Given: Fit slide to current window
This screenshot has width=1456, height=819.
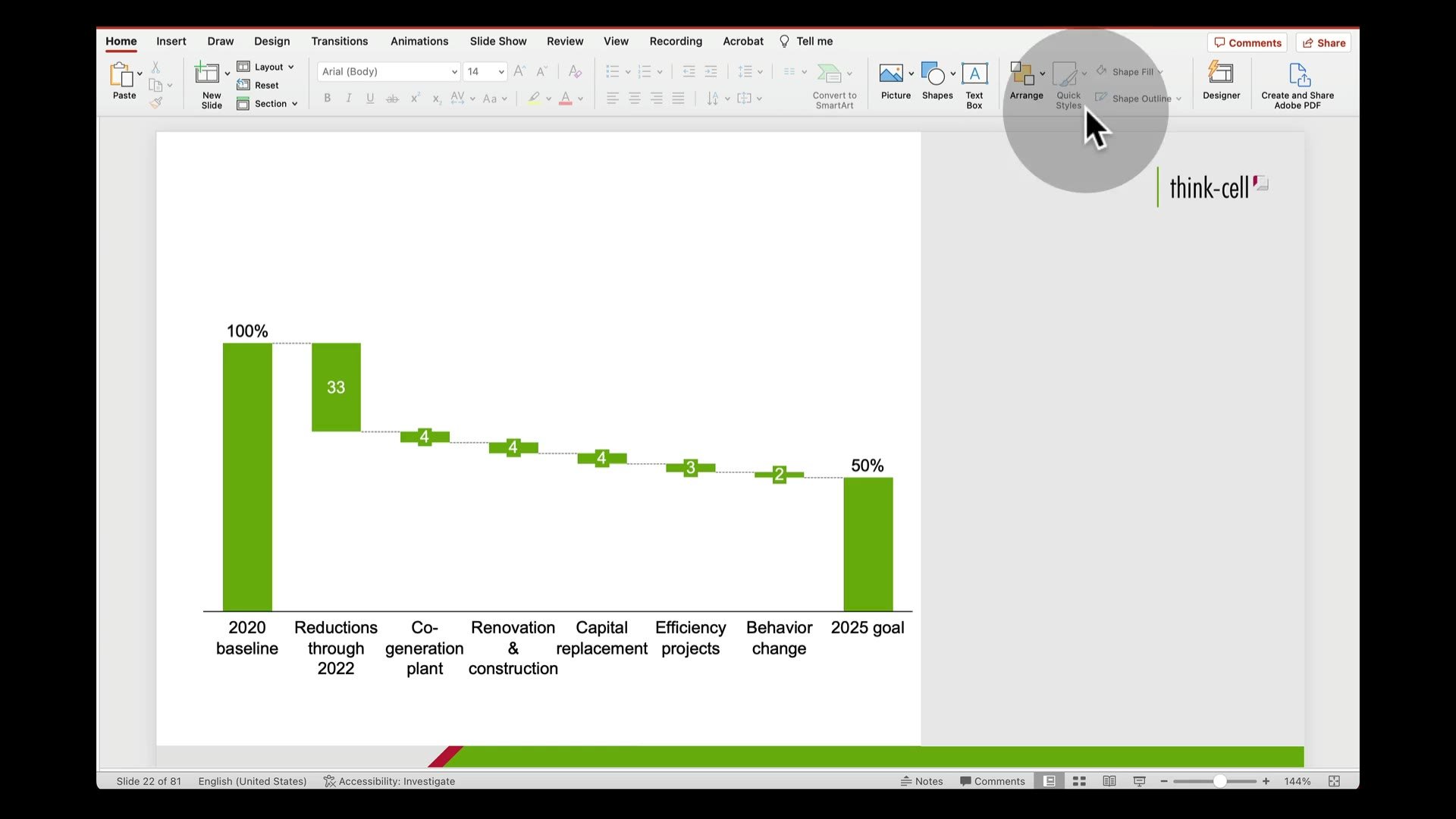Looking at the screenshot, I should tap(1334, 781).
